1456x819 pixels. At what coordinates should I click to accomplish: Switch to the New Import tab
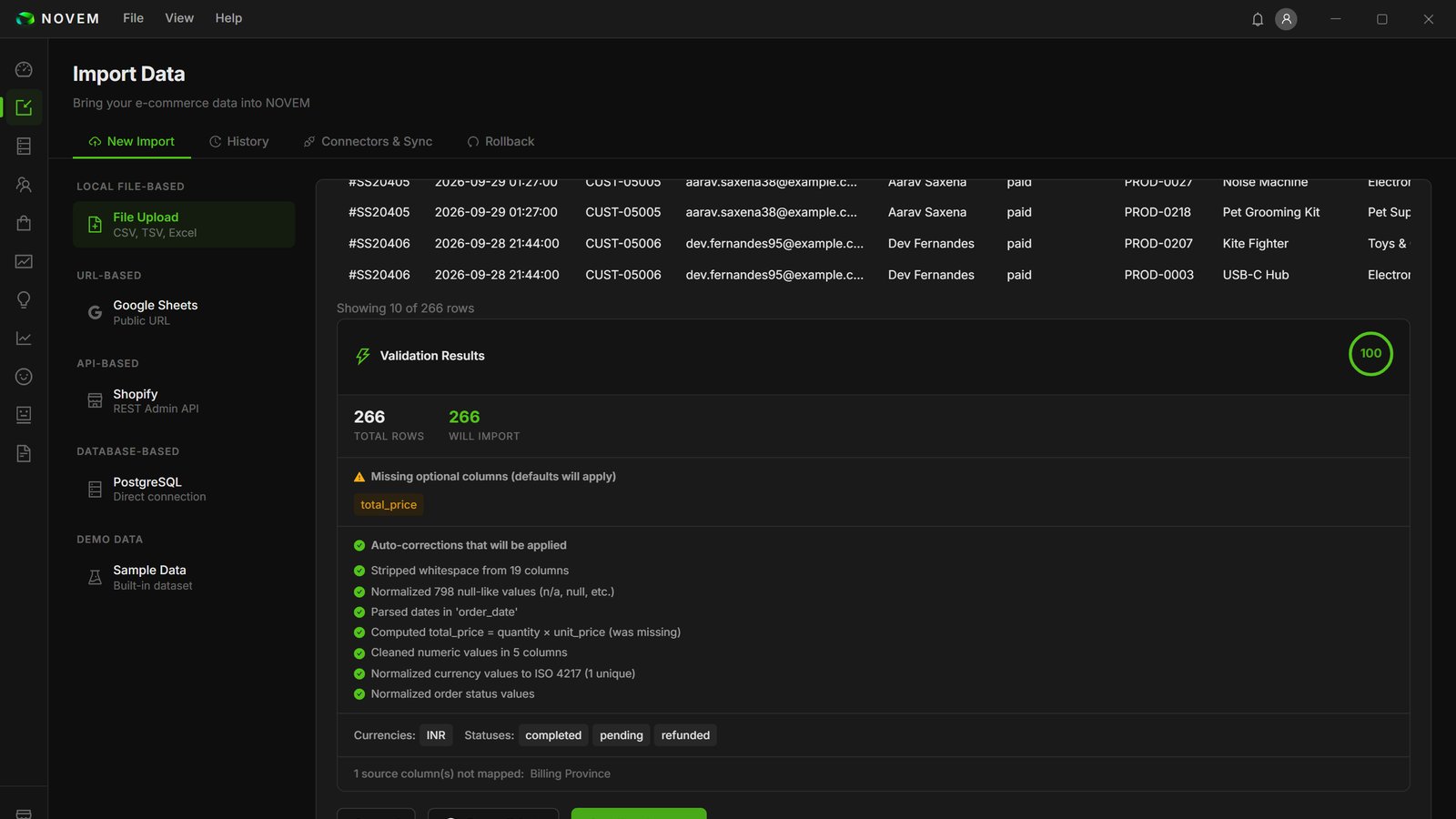click(x=132, y=141)
